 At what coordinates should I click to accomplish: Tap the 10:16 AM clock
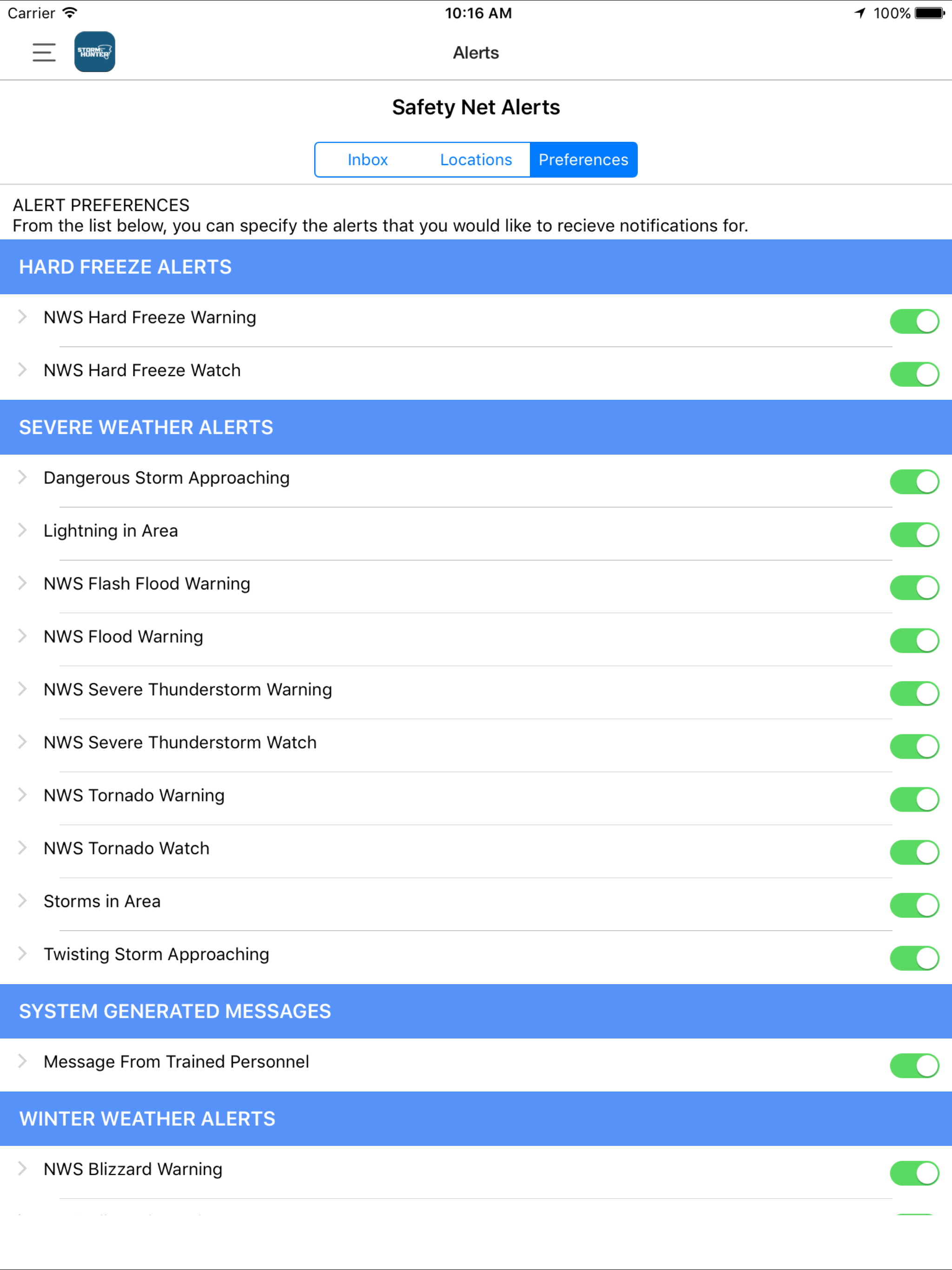pyautogui.click(x=478, y=13)
